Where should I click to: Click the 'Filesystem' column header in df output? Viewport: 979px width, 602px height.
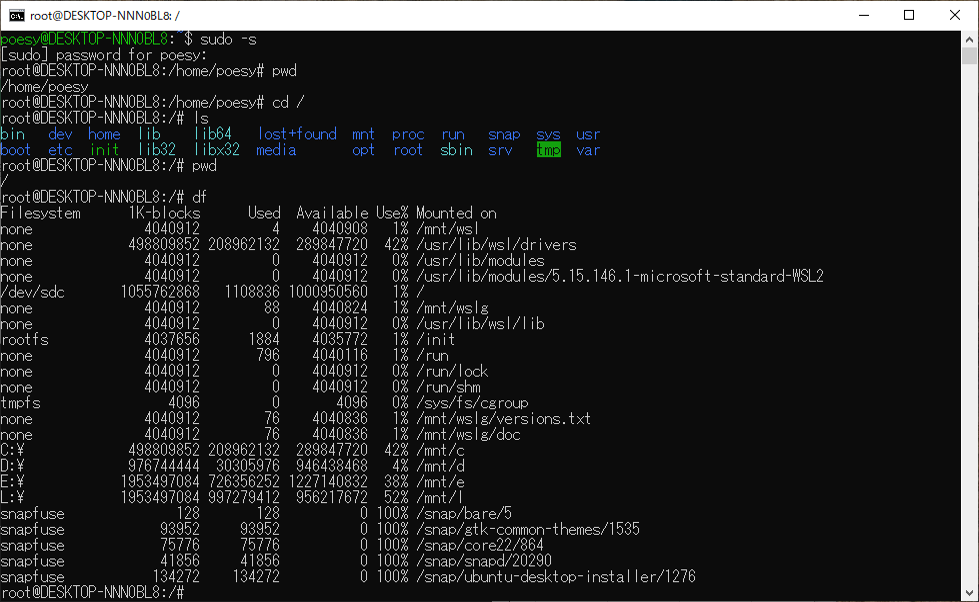[x=40, y=213]
